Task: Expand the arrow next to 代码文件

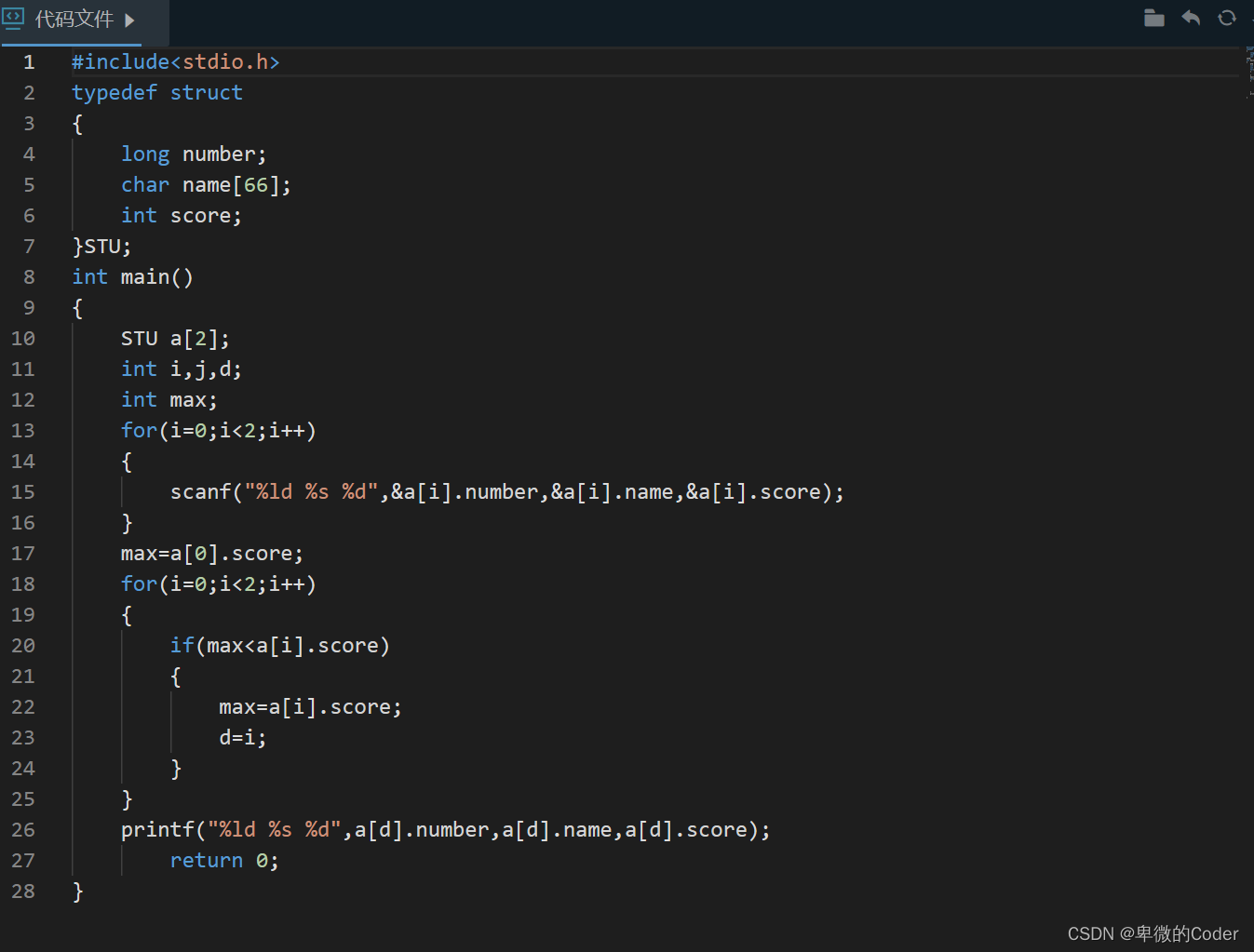Action: (x=129, y=20)
